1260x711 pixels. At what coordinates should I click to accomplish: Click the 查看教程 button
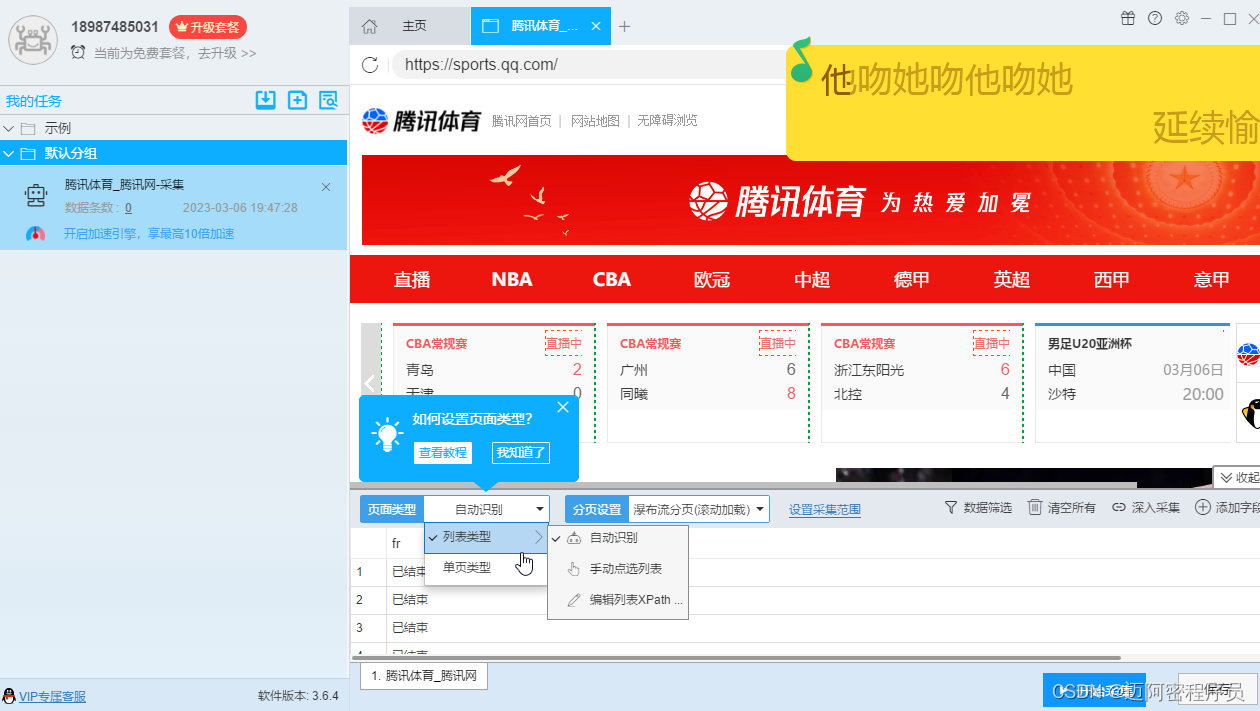[x=443, y=453]
